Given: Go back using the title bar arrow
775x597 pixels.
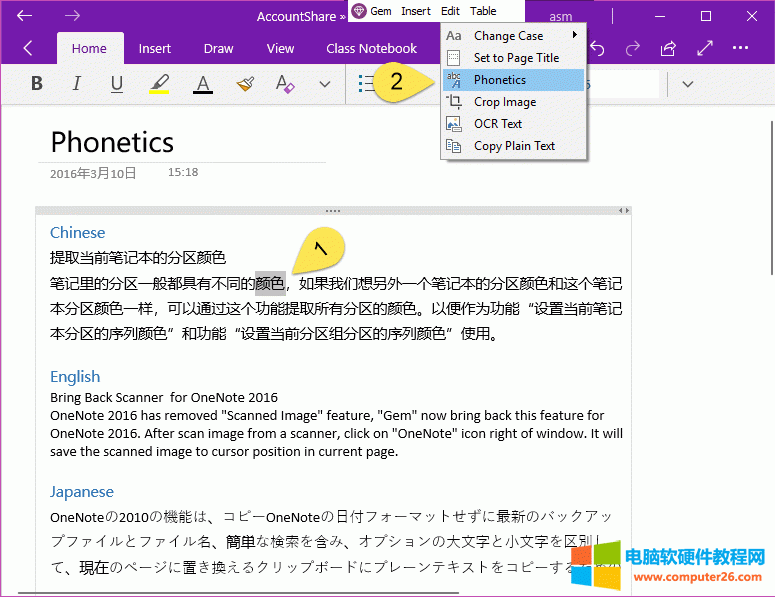Looking at the screenshot, I should [25, 16].
